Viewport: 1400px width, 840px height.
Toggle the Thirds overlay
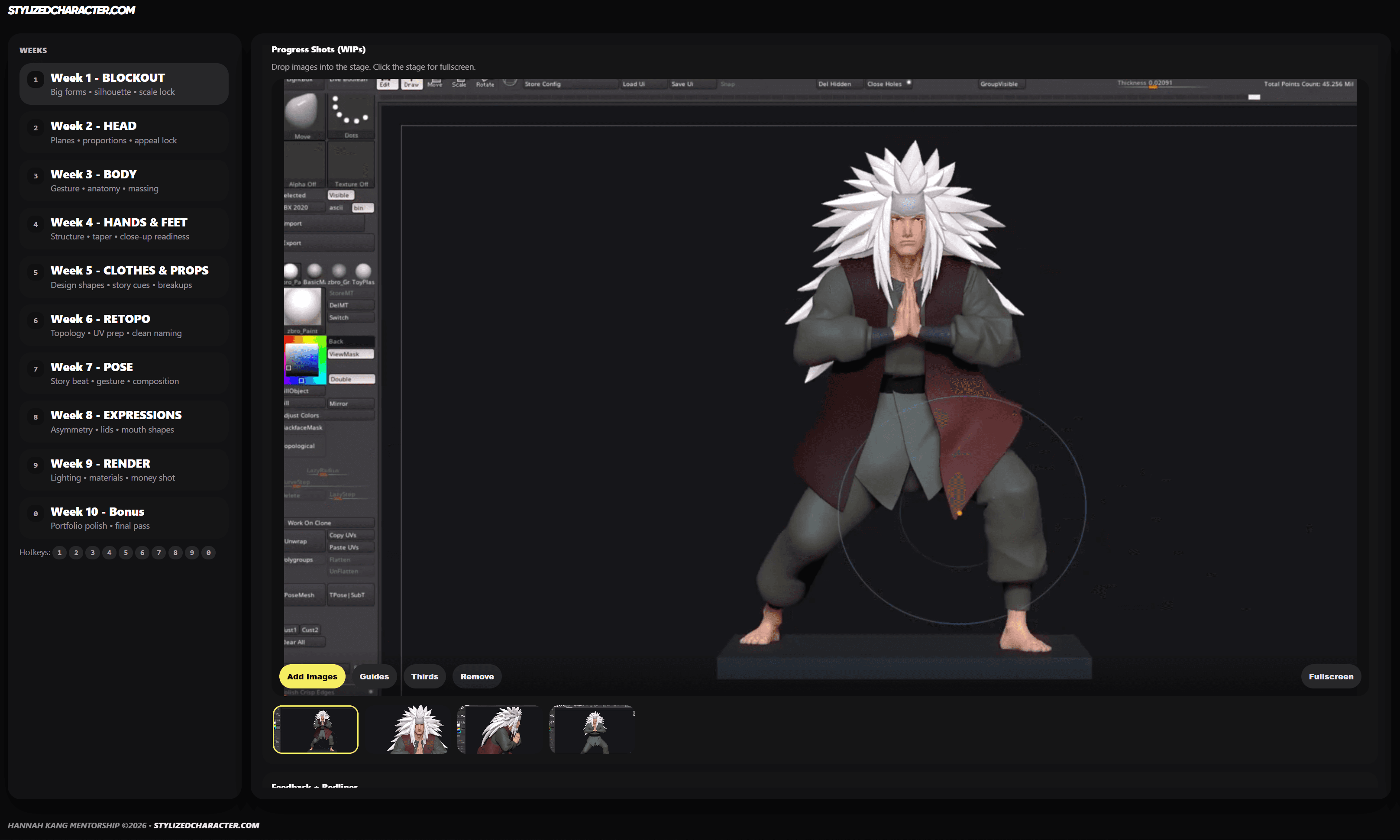(424, 676)
